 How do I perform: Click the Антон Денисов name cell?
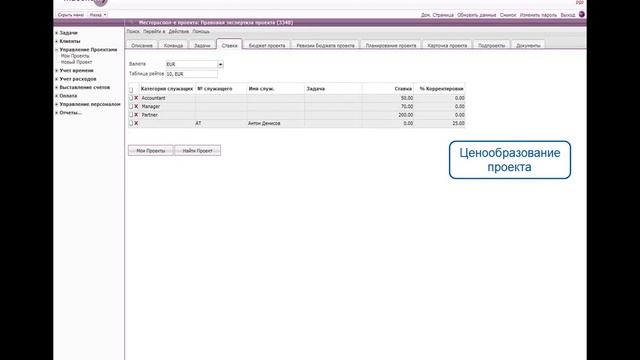pos(276,123)
